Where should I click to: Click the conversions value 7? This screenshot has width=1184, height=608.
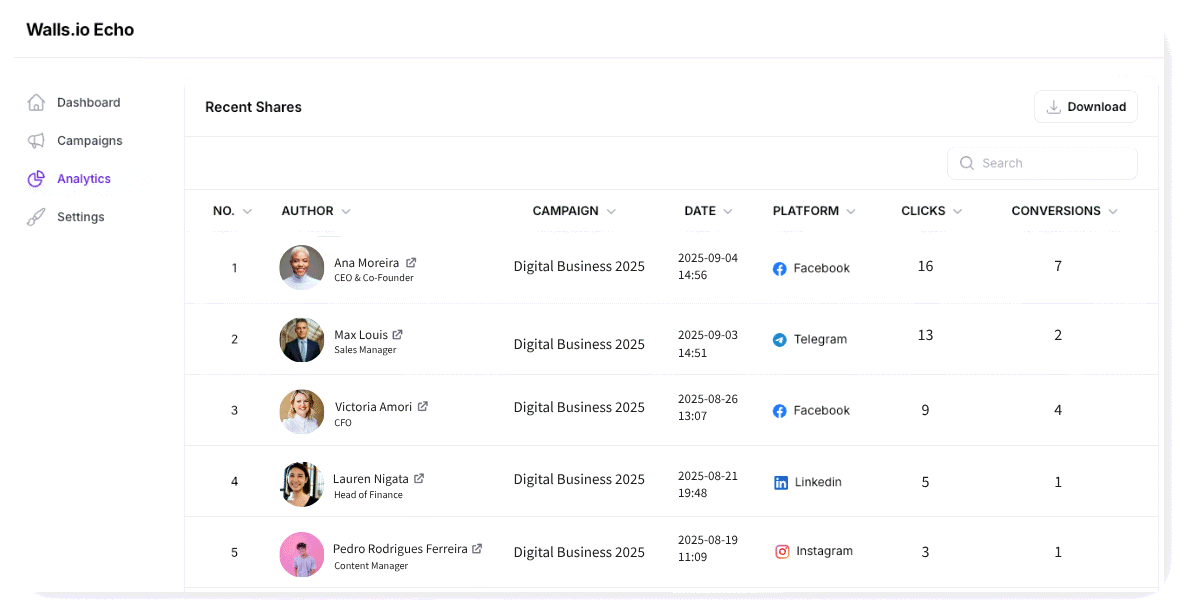click(x=1058, y=266)
